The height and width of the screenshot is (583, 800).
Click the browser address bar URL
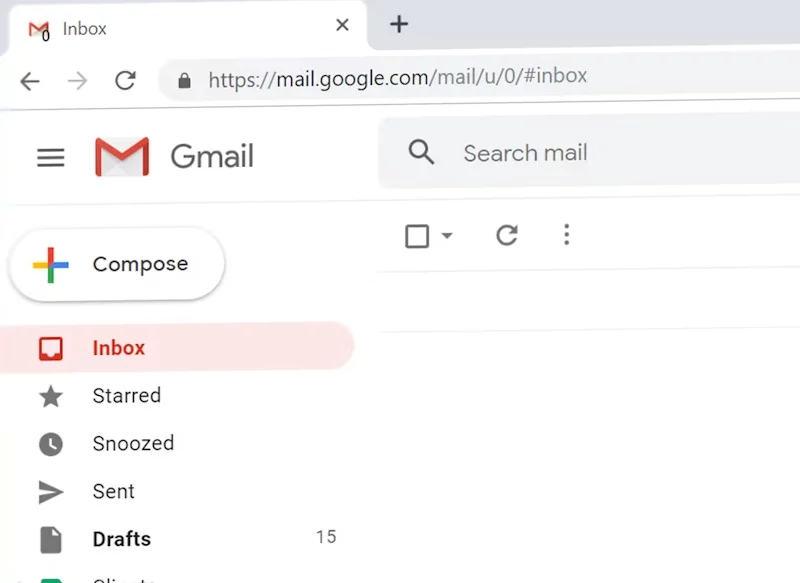point(398,77)
